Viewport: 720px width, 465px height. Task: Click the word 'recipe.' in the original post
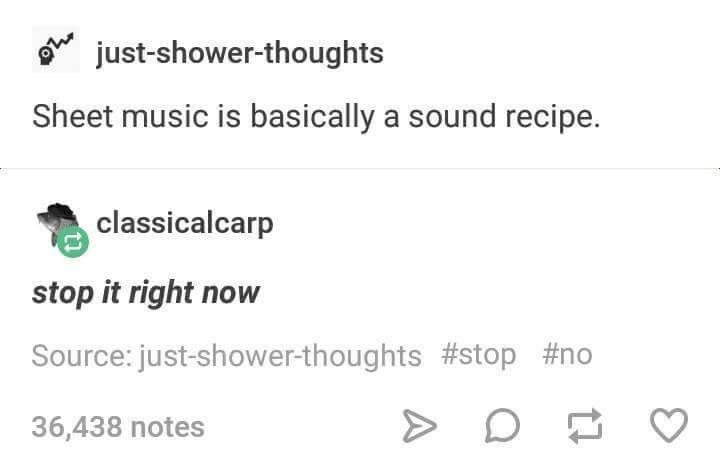pos(552,118)
